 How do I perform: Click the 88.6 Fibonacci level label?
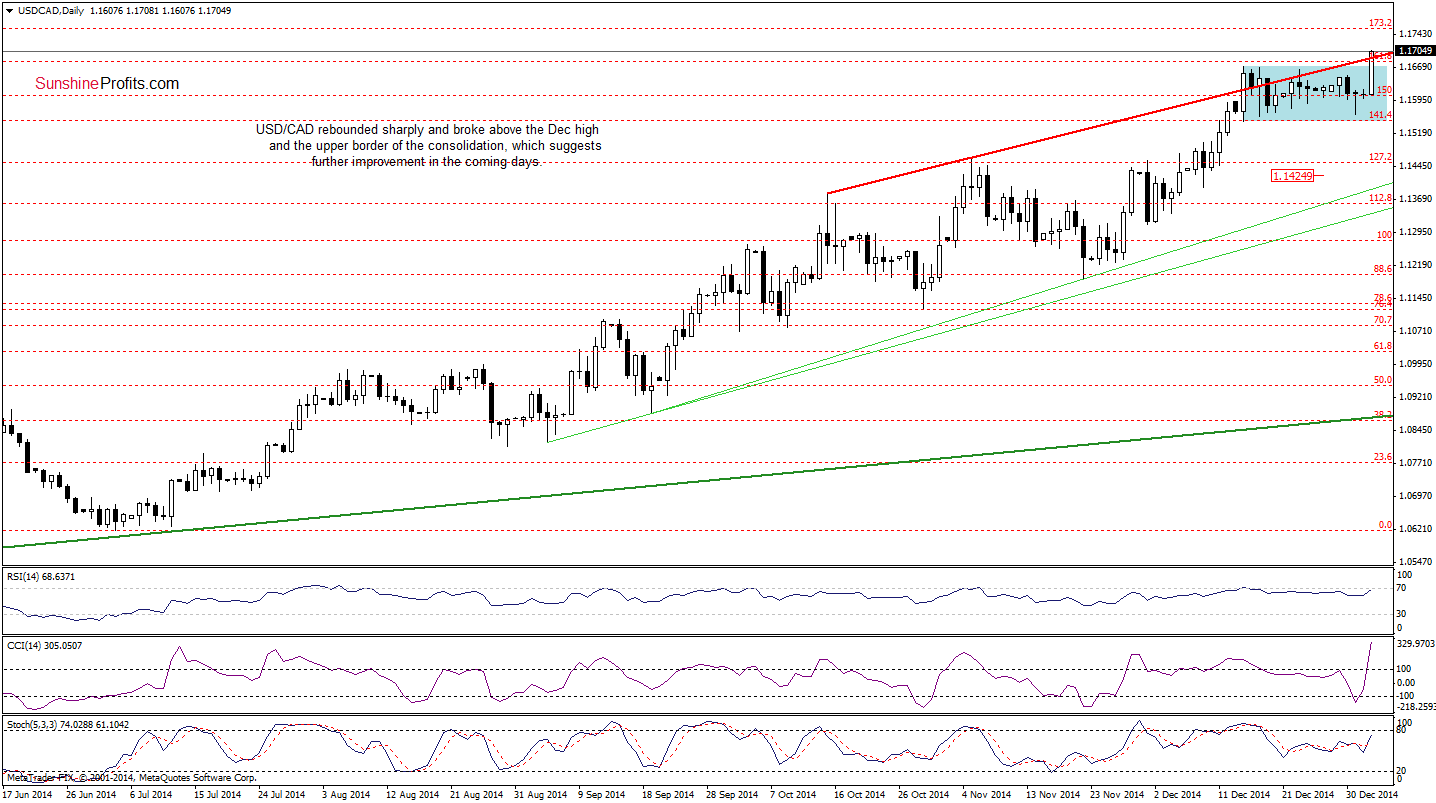1384,268
